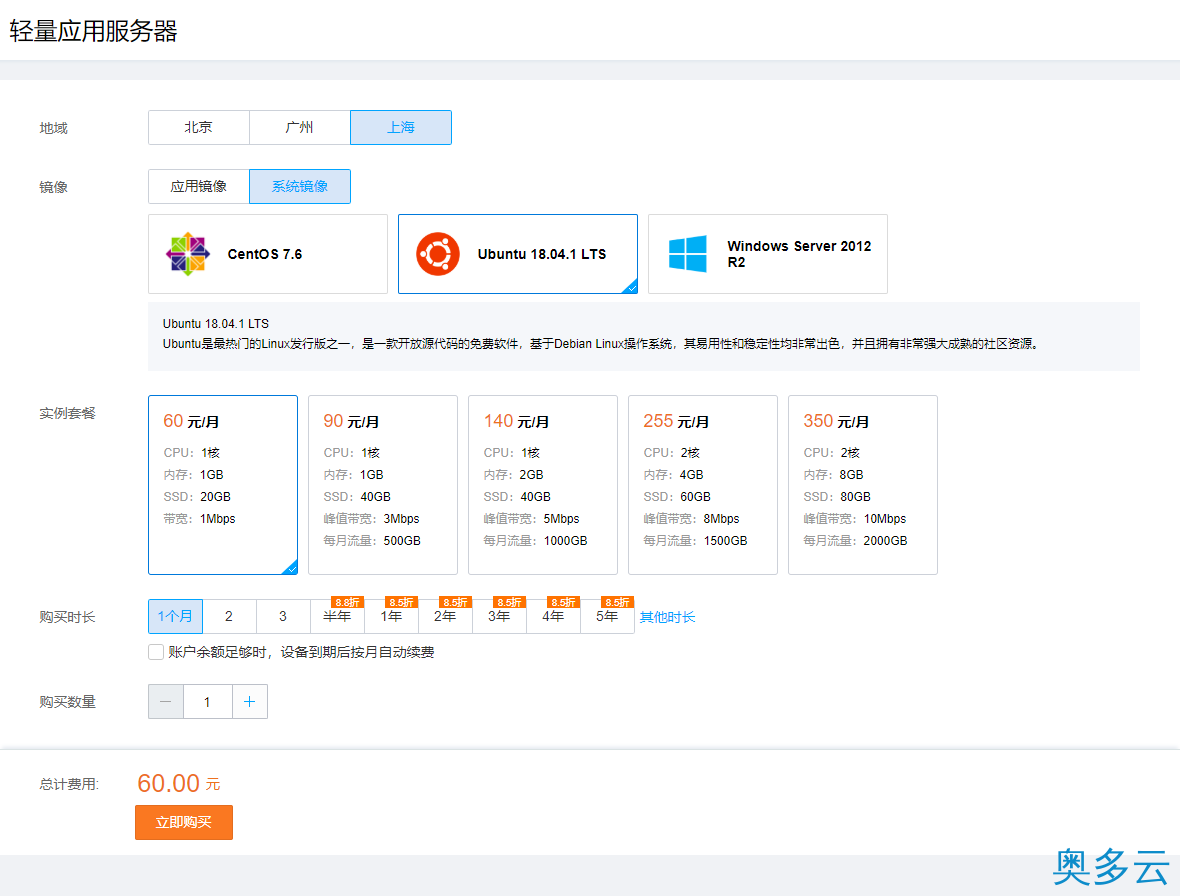
Task: Choose the 1个月 purchase duration
Action: [x=175, y=616]
